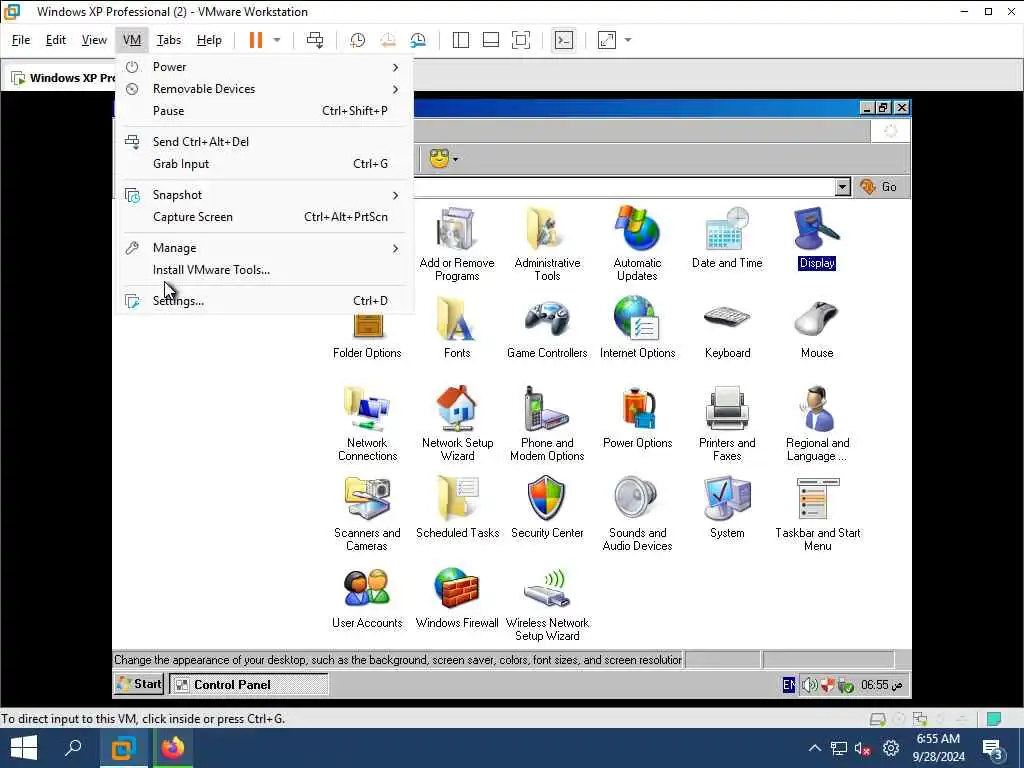Open the Fonts folder icon
Image resolution: width=1024 pixels, height=768 pixels.
click(456, 327)
